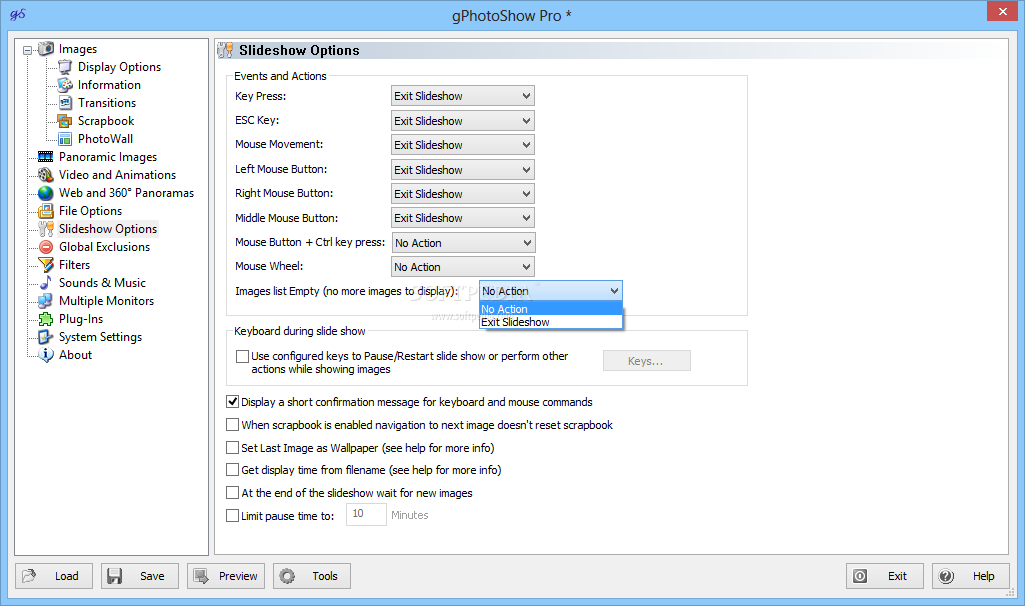Open the Mouse Wheel action dropdown
The image size is (1025, 606).
[x=463, y=267]
